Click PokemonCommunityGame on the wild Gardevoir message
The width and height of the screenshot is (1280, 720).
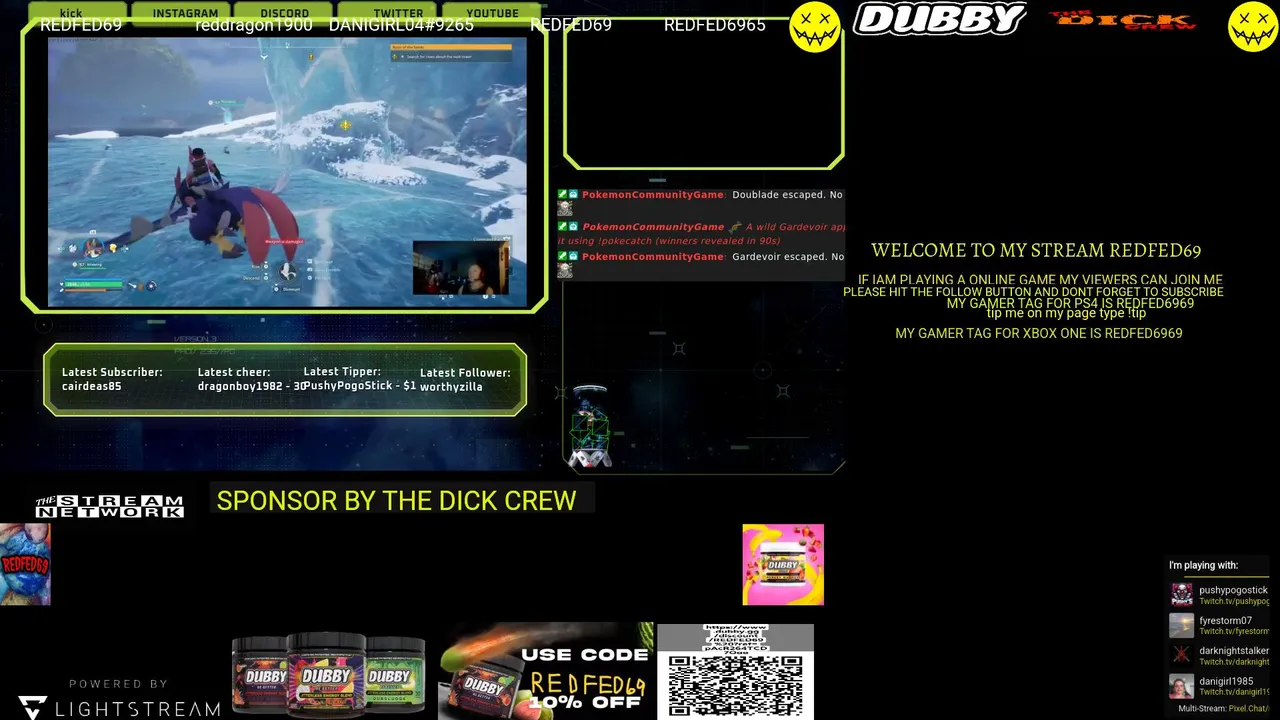pyautogui.click(x=653, y=227)
